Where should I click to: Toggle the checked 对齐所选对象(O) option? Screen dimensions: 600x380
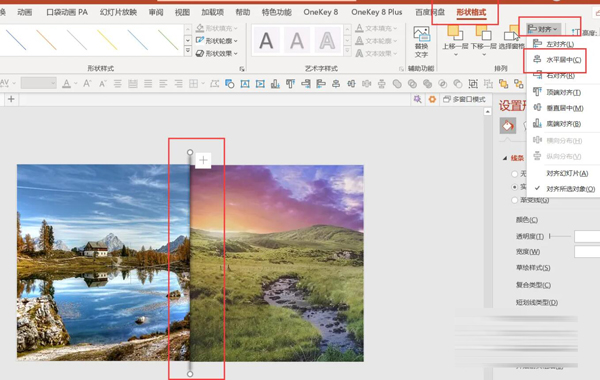click(566, 189)
